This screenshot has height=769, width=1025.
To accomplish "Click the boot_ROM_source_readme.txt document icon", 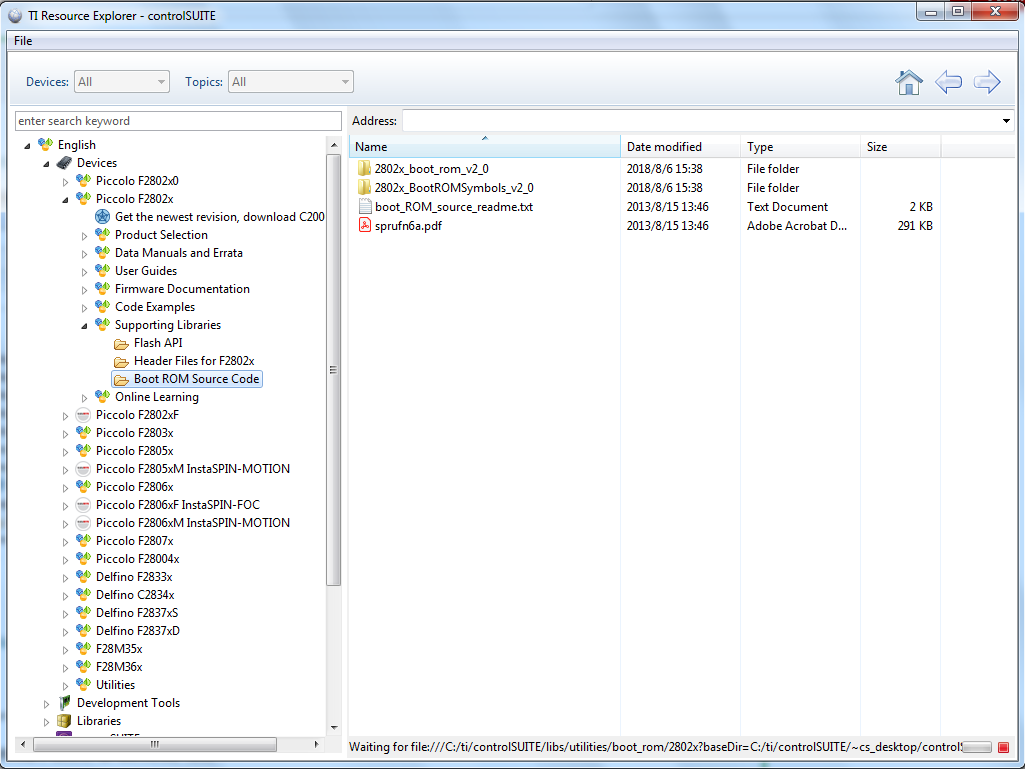I will point(365,207).
